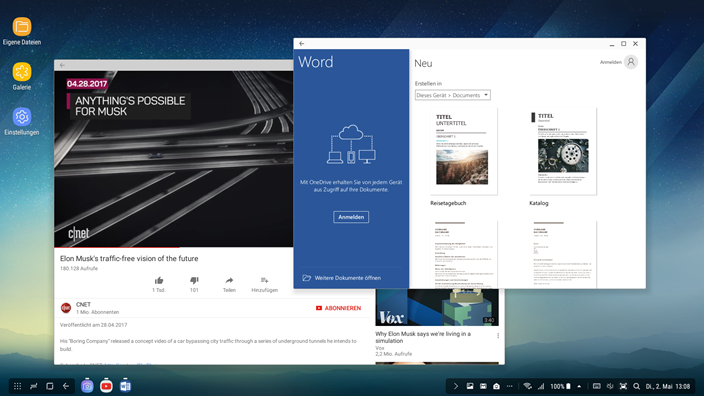The width and height of the screenshot is (704, 396).
Task: Subscribe via the ABONNIEREN button
Action: [x=339, y=308]
